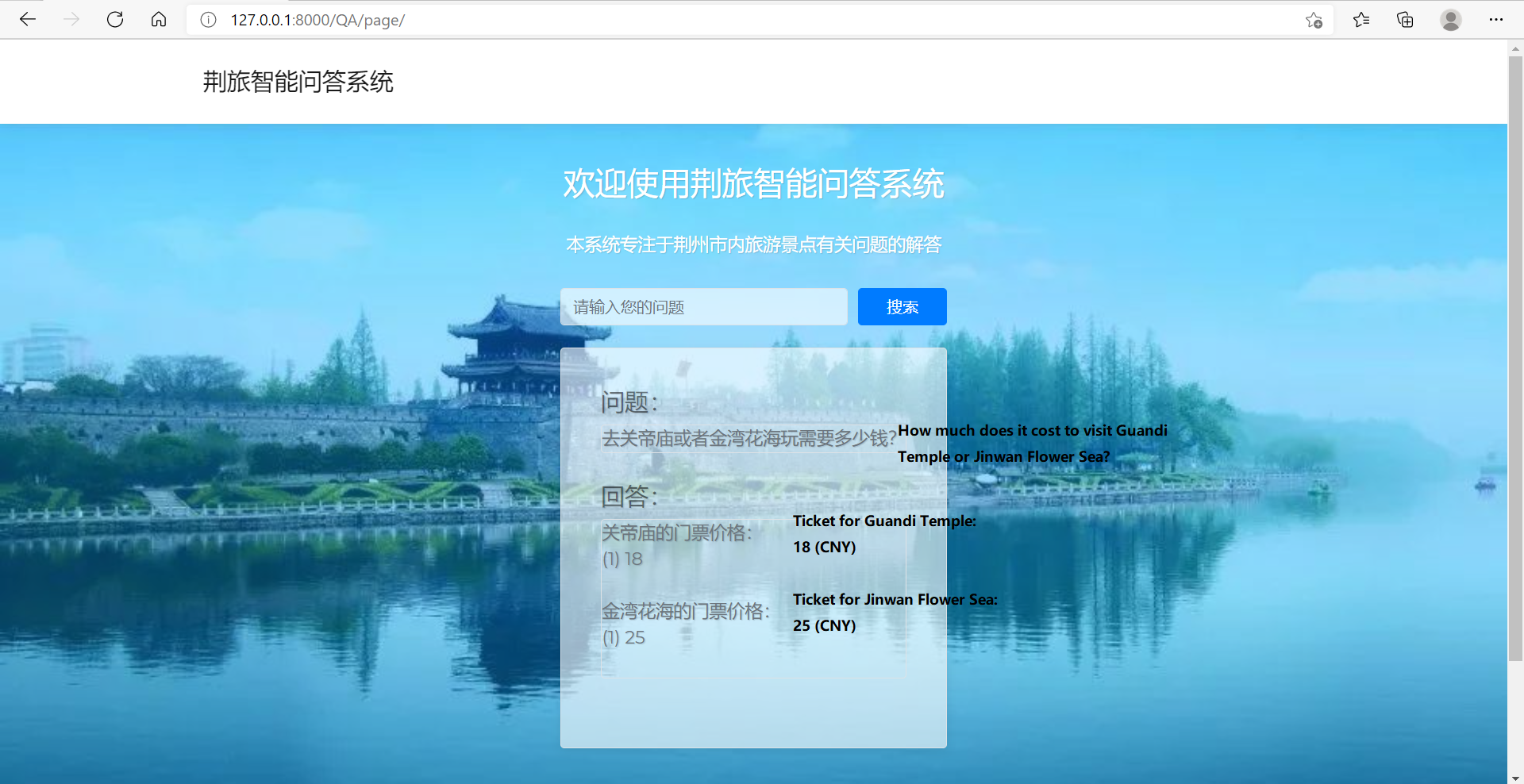View site information icon beside the URL
Screen dimensions: 1524x784
tap(208, 20)
